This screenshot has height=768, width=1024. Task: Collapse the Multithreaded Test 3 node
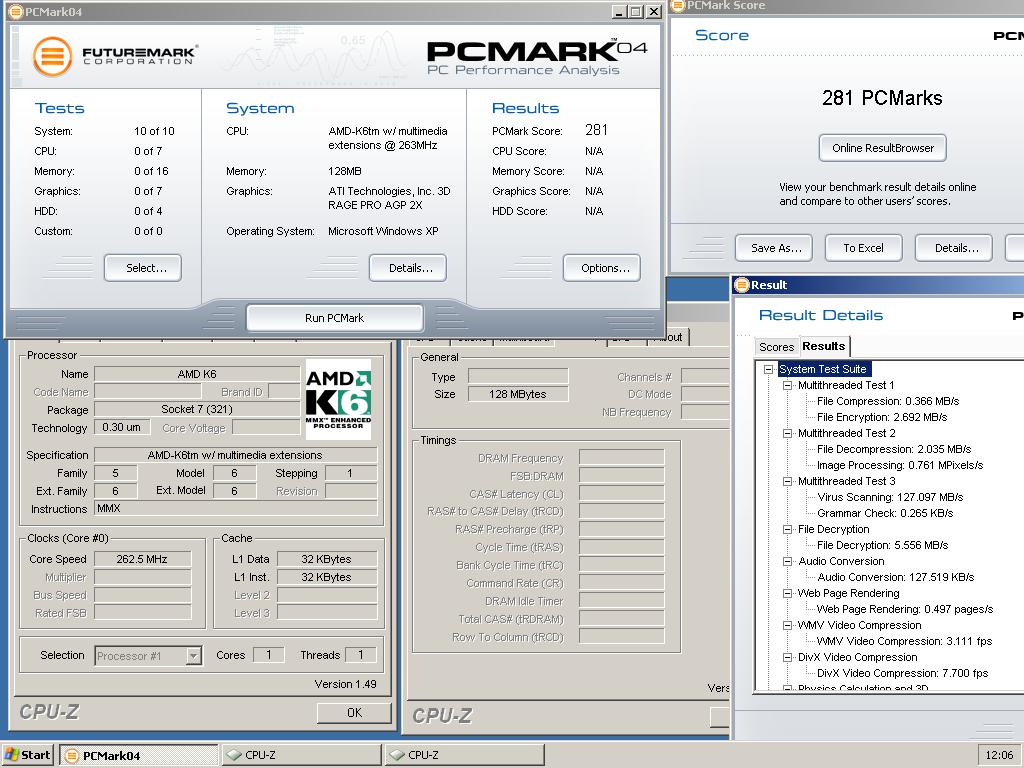click(788, 481)
